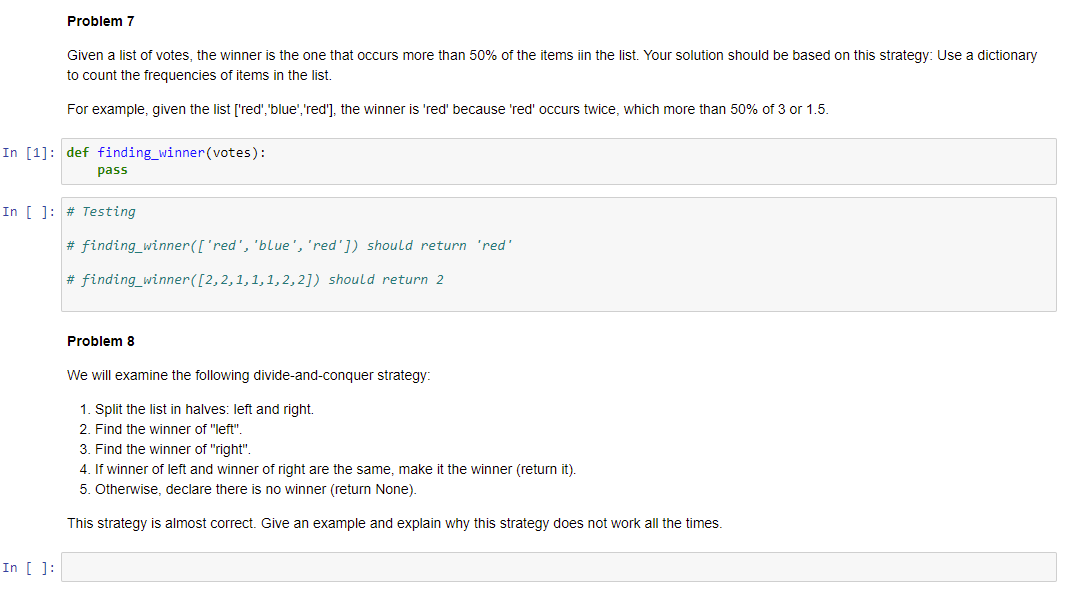
Task: Click step 4 about same winners
Action: point(335,470)
